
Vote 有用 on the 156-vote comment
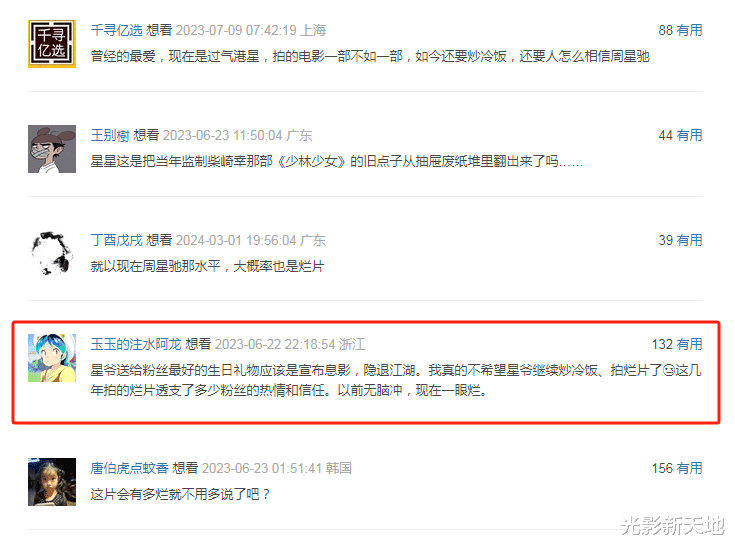pos(690,468)
